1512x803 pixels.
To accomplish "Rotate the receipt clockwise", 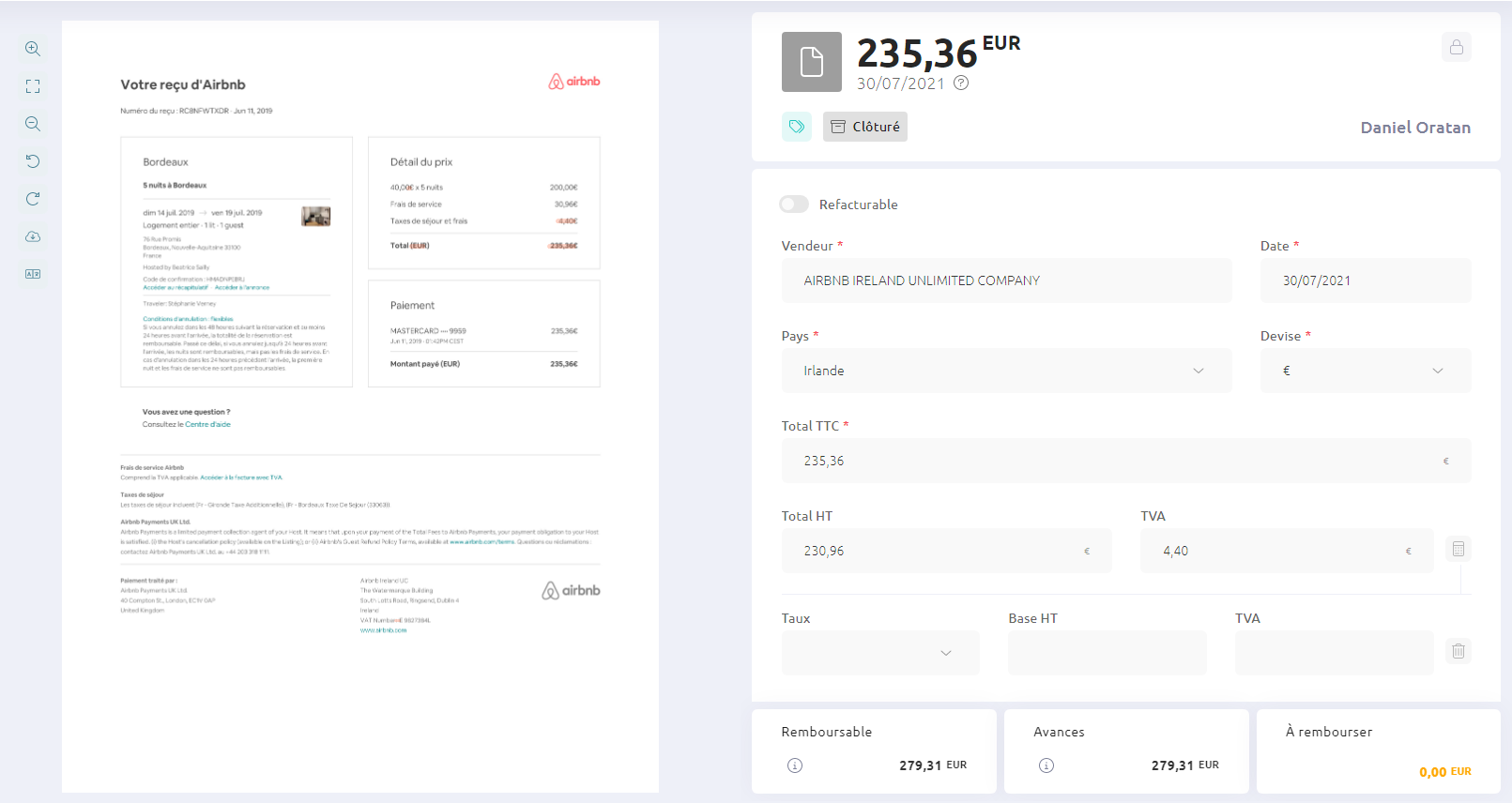I will (33, 199).
